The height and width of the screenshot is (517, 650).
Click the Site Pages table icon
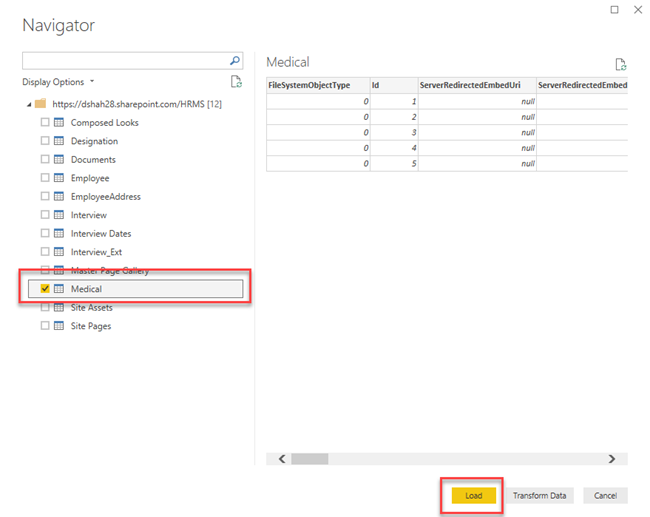[59, 326]
